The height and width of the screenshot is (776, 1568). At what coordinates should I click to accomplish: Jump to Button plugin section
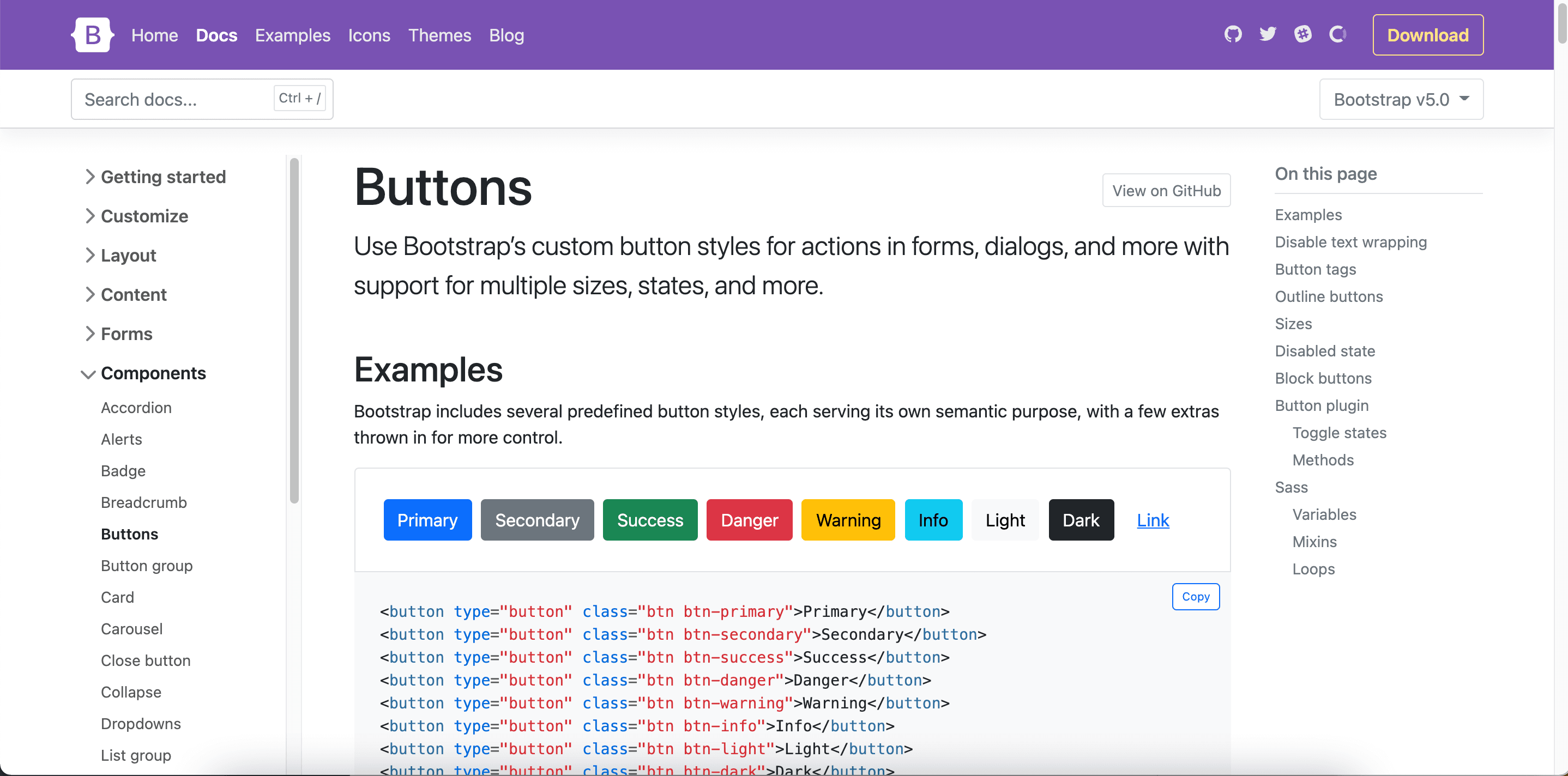[x=1322, y=406]
